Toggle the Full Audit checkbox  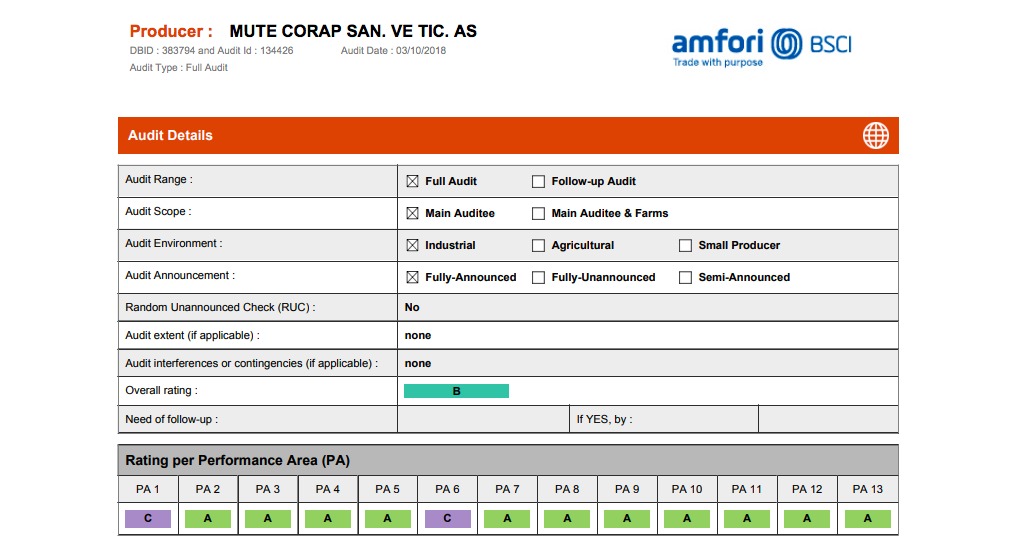412,182
